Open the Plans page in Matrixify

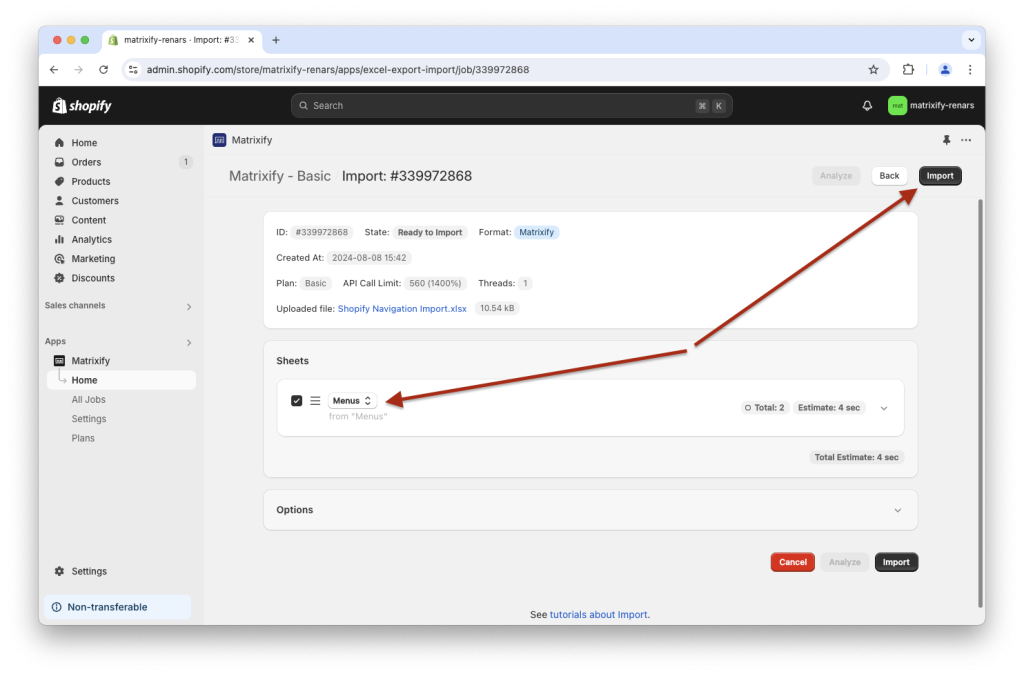[x=83, y=437]
